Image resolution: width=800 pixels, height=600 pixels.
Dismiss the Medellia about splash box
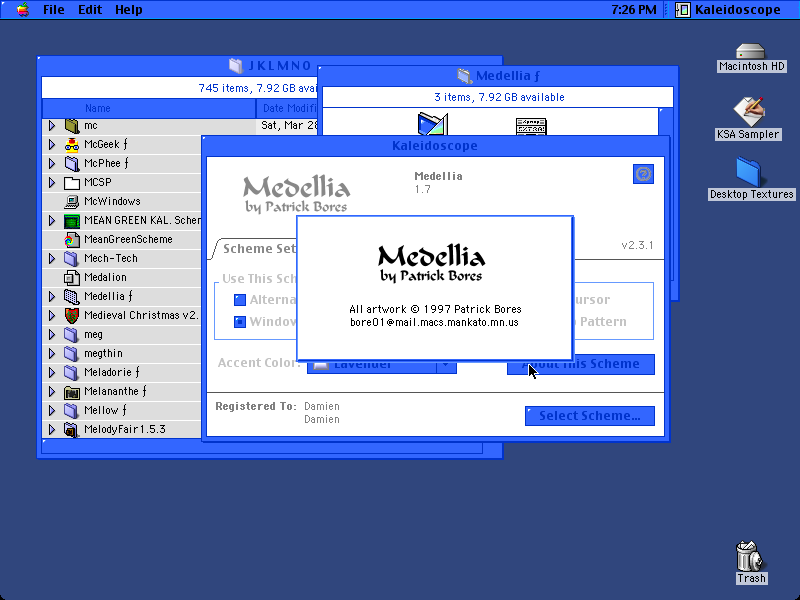[x=434, y=288]
